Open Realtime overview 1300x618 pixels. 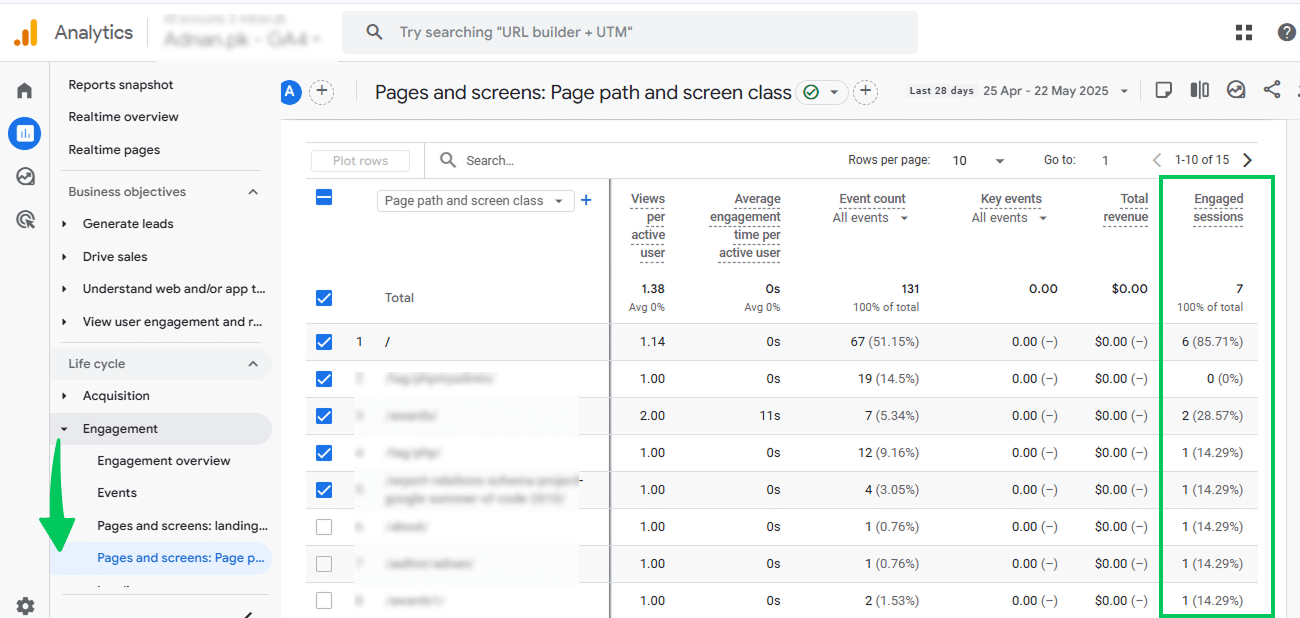click(124, 117)
